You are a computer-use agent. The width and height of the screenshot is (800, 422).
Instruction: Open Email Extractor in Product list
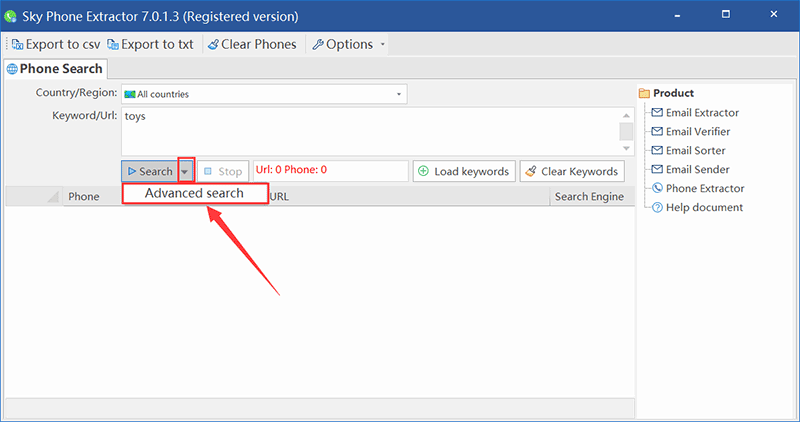pyautogui.click(x=702, y=112)
